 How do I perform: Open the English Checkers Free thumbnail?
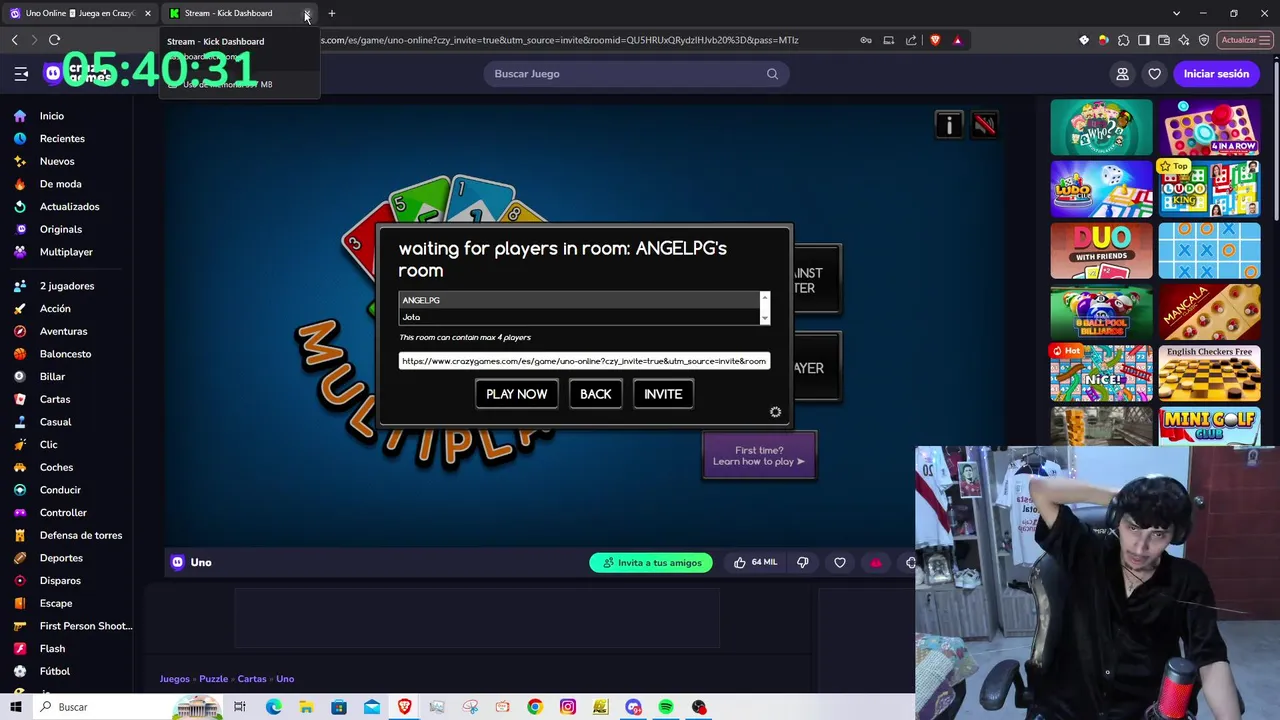[x=1209, y=373]
